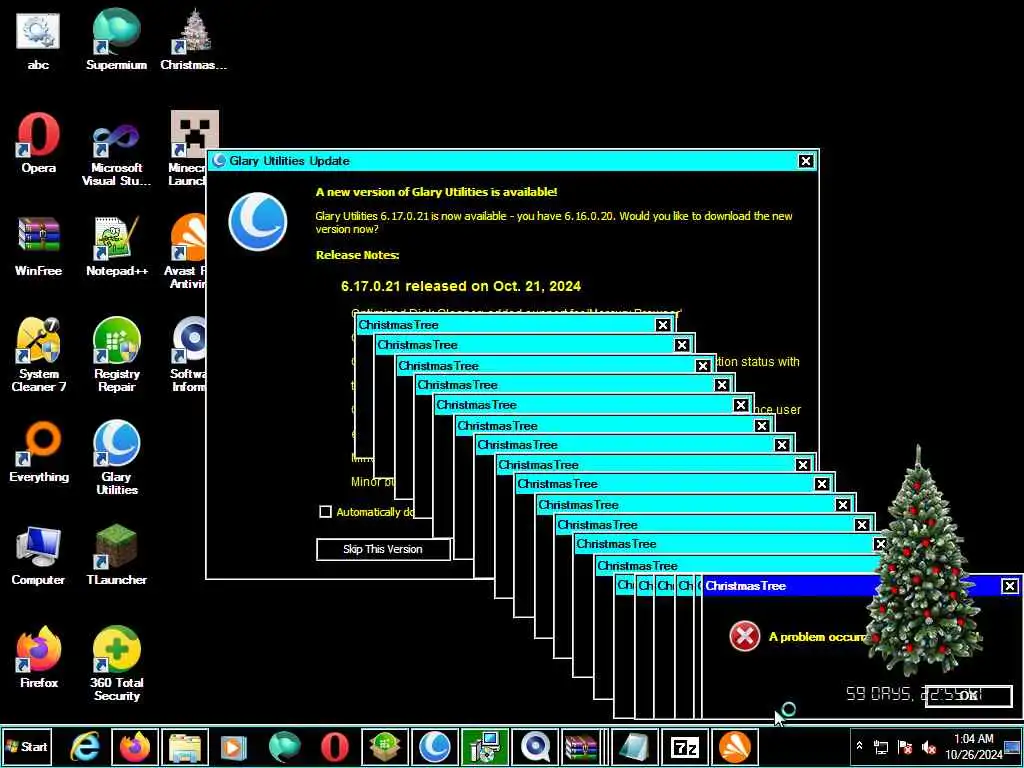Show hidden system tray icons
This screenshot has height=768, width=1024.
pos(859,746)
